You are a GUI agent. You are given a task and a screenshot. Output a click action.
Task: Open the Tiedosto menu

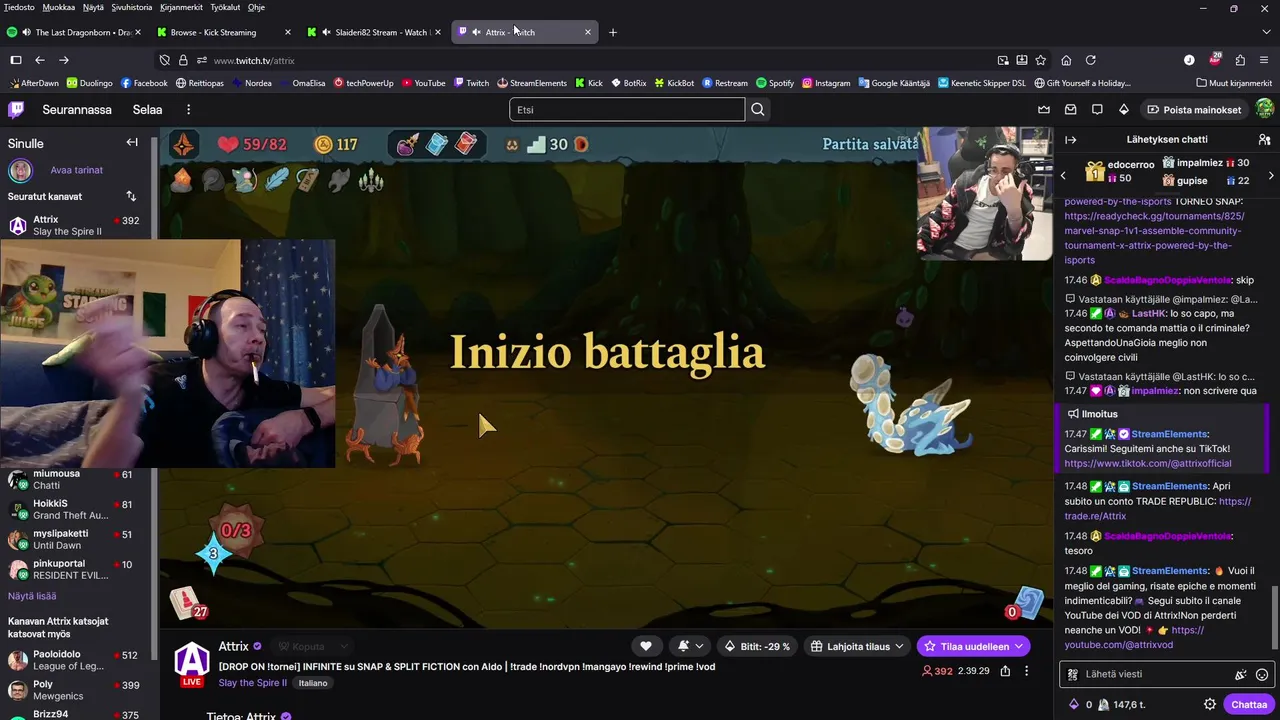click(x=19, y=7)
